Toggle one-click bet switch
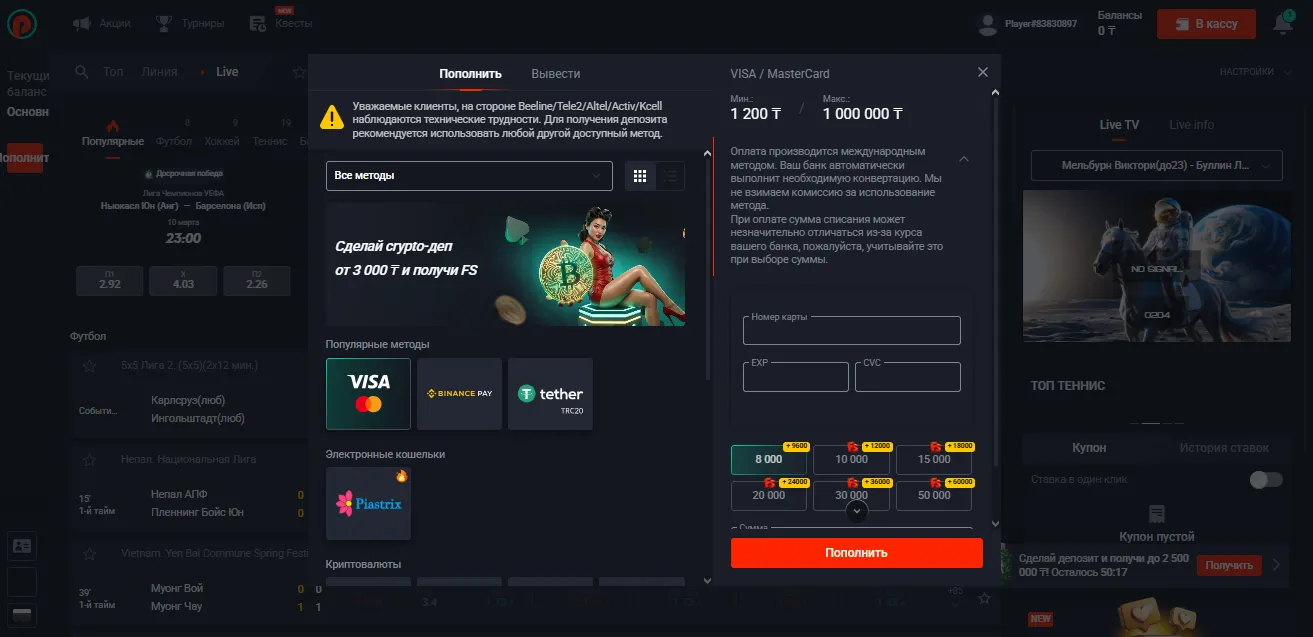Screen dimensions: 1313x637 click(x=1266, y=480)
